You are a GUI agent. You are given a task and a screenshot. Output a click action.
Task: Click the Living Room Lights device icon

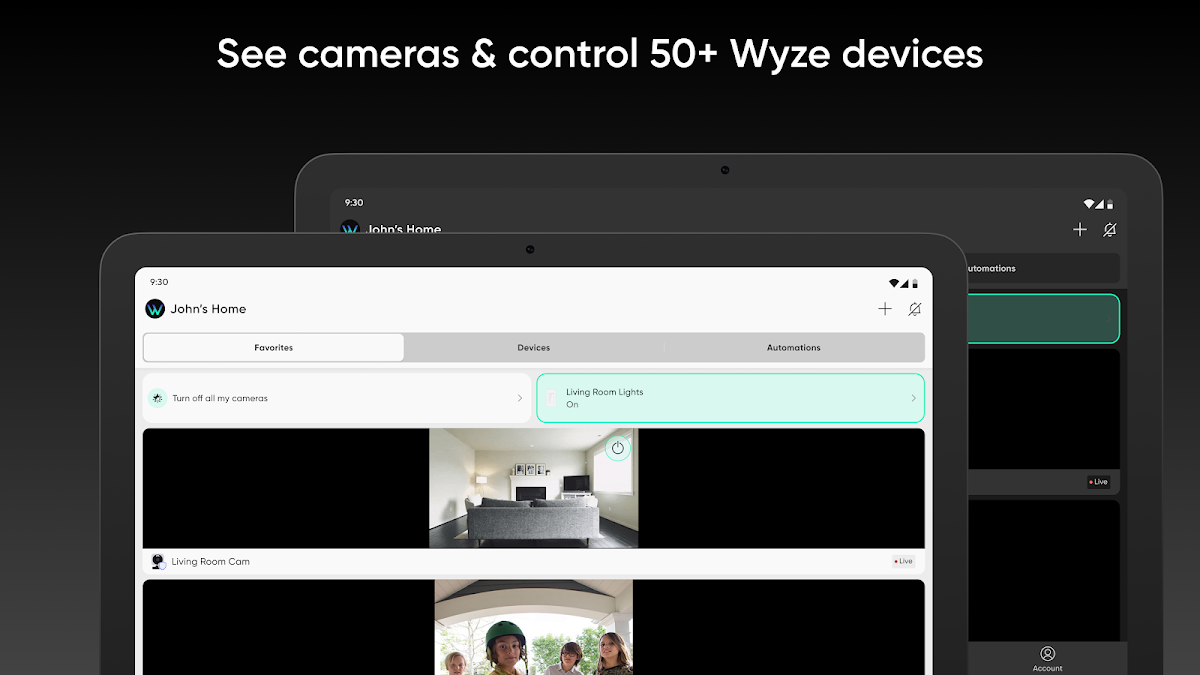pyautogui.click(x=552, y=398)
